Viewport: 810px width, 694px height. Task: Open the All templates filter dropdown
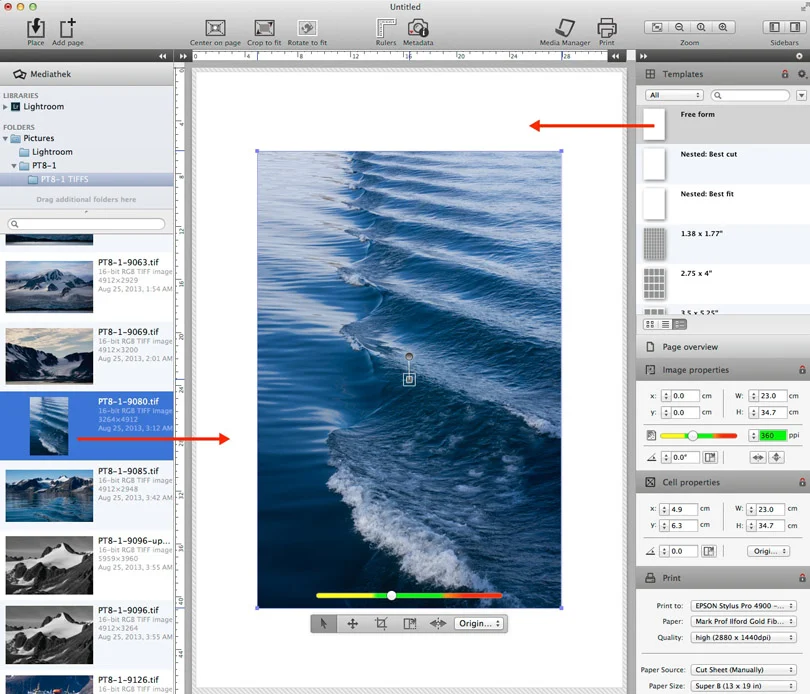point(675,95)
